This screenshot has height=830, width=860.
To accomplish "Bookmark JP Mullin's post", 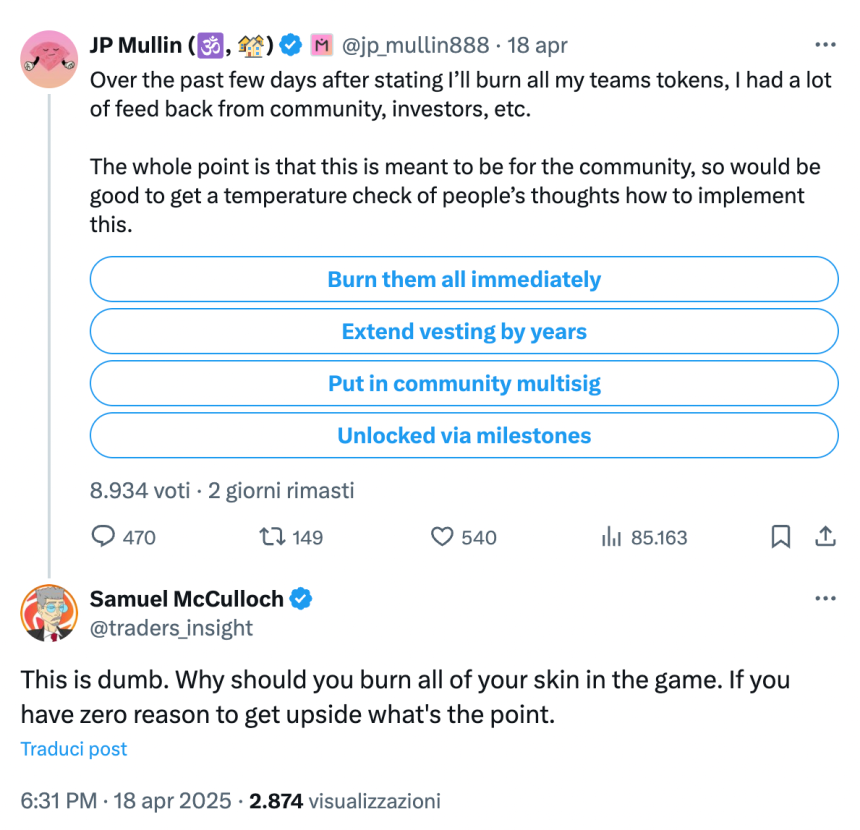I will pos(780,537).
